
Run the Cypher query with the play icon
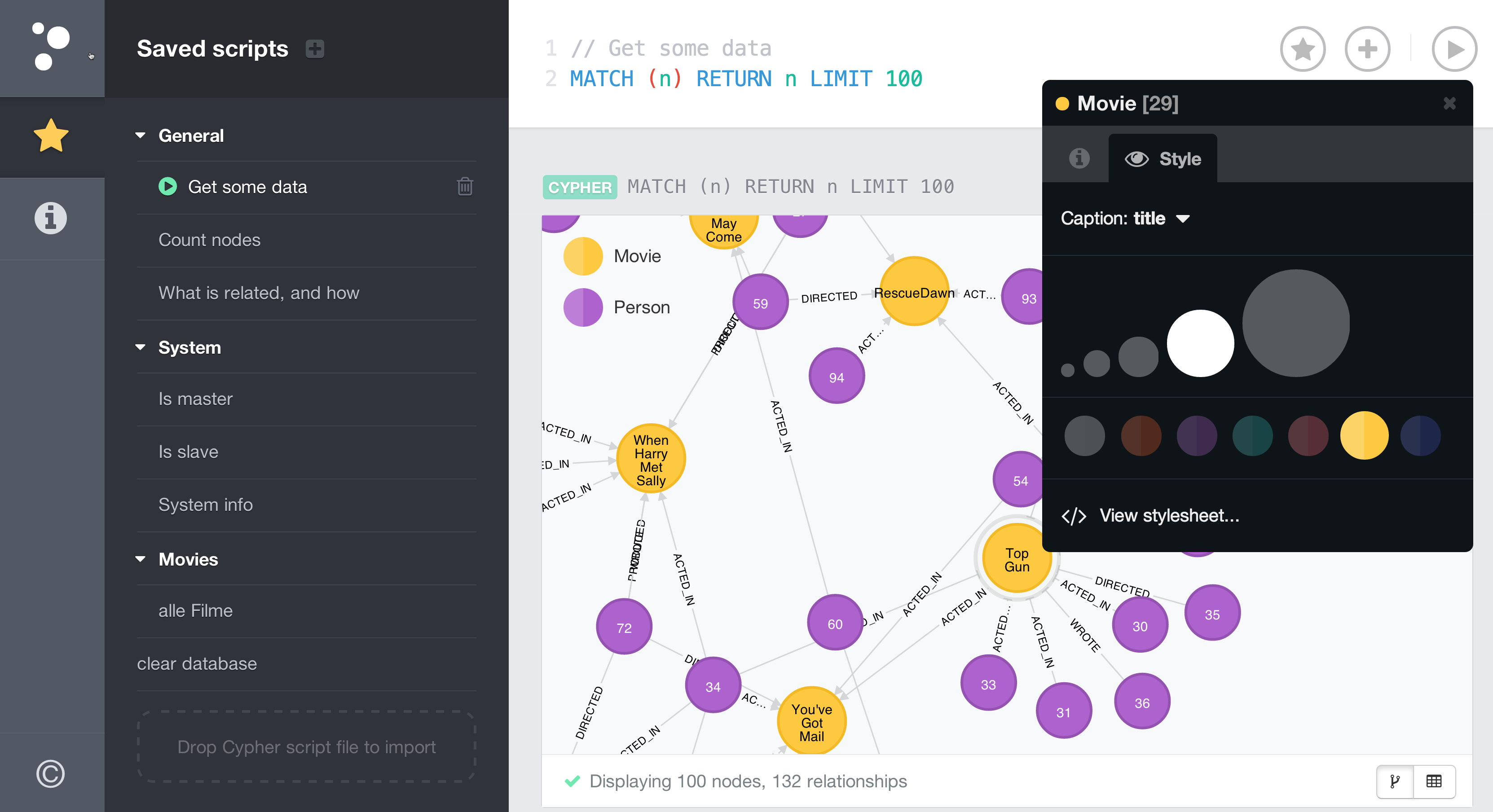click(1454, 48)
